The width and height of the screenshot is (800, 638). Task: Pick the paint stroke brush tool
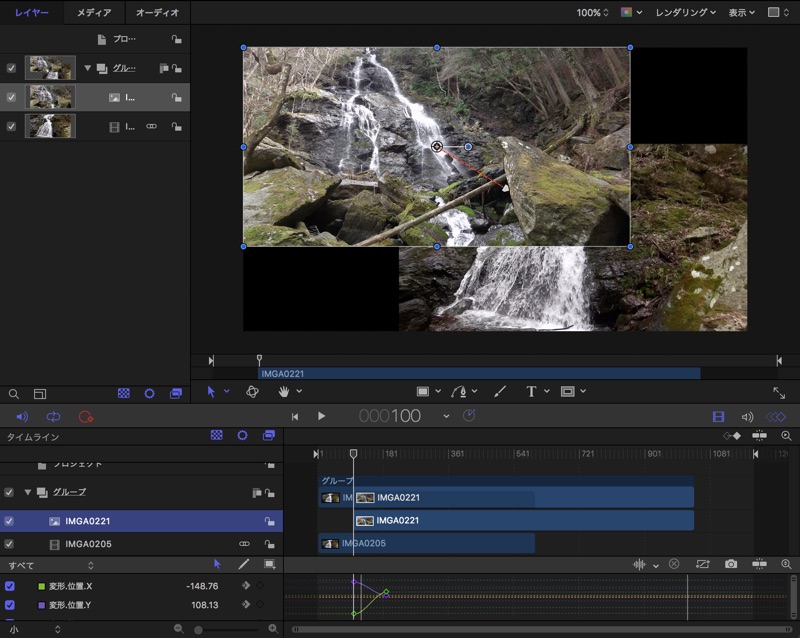[500, 392]
